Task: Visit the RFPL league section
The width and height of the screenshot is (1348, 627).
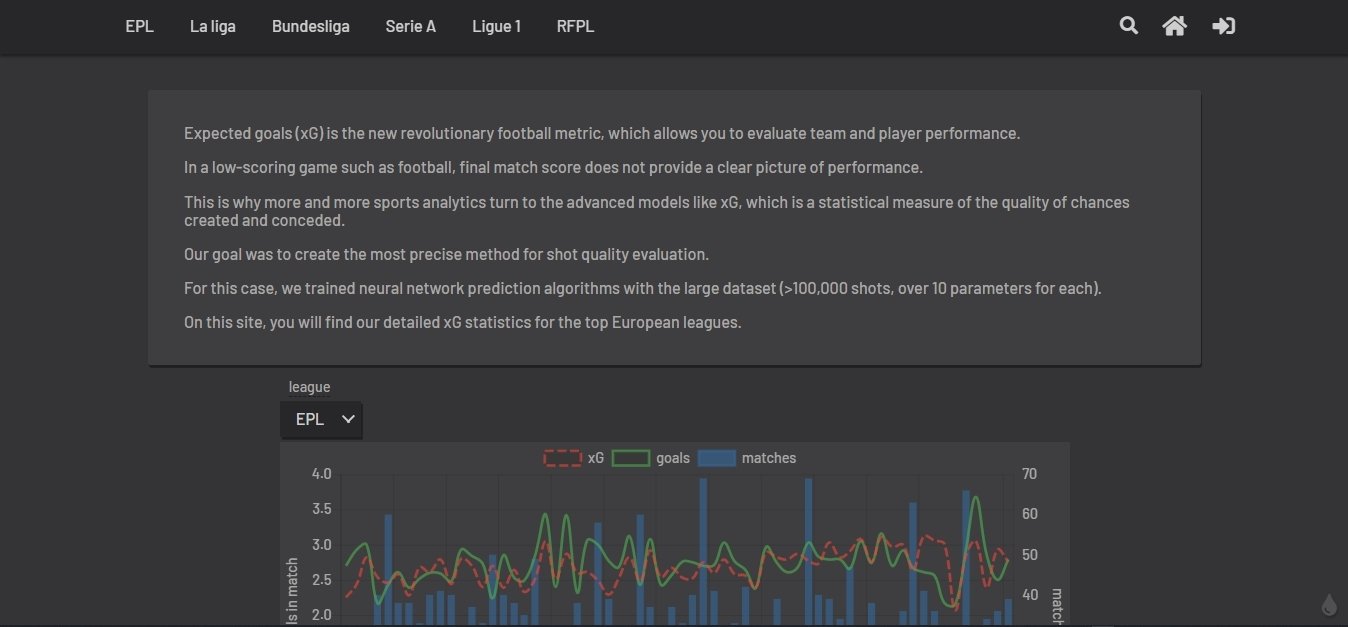Action: [x=575, y=27]
